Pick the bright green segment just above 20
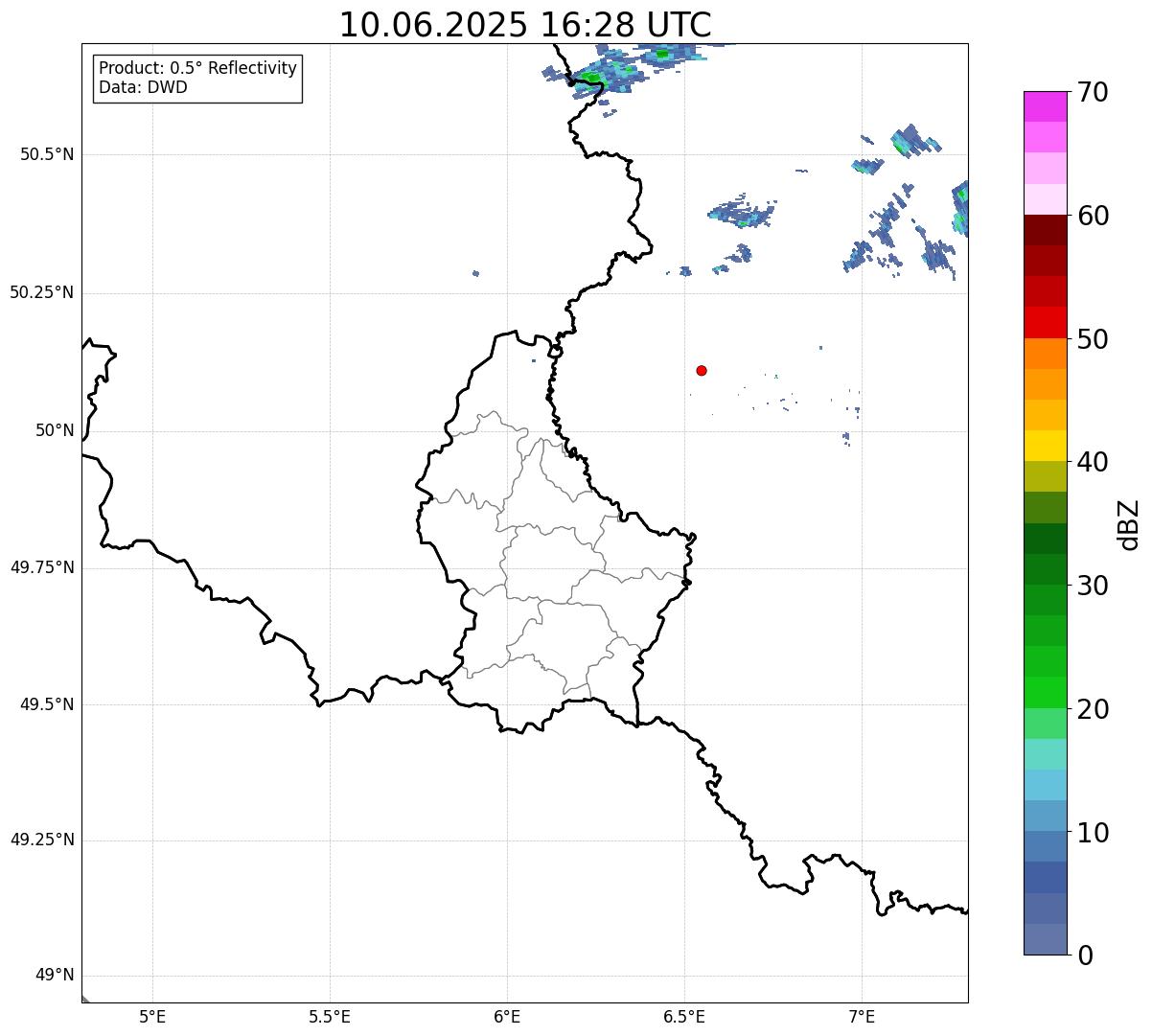 point(1045,693)
